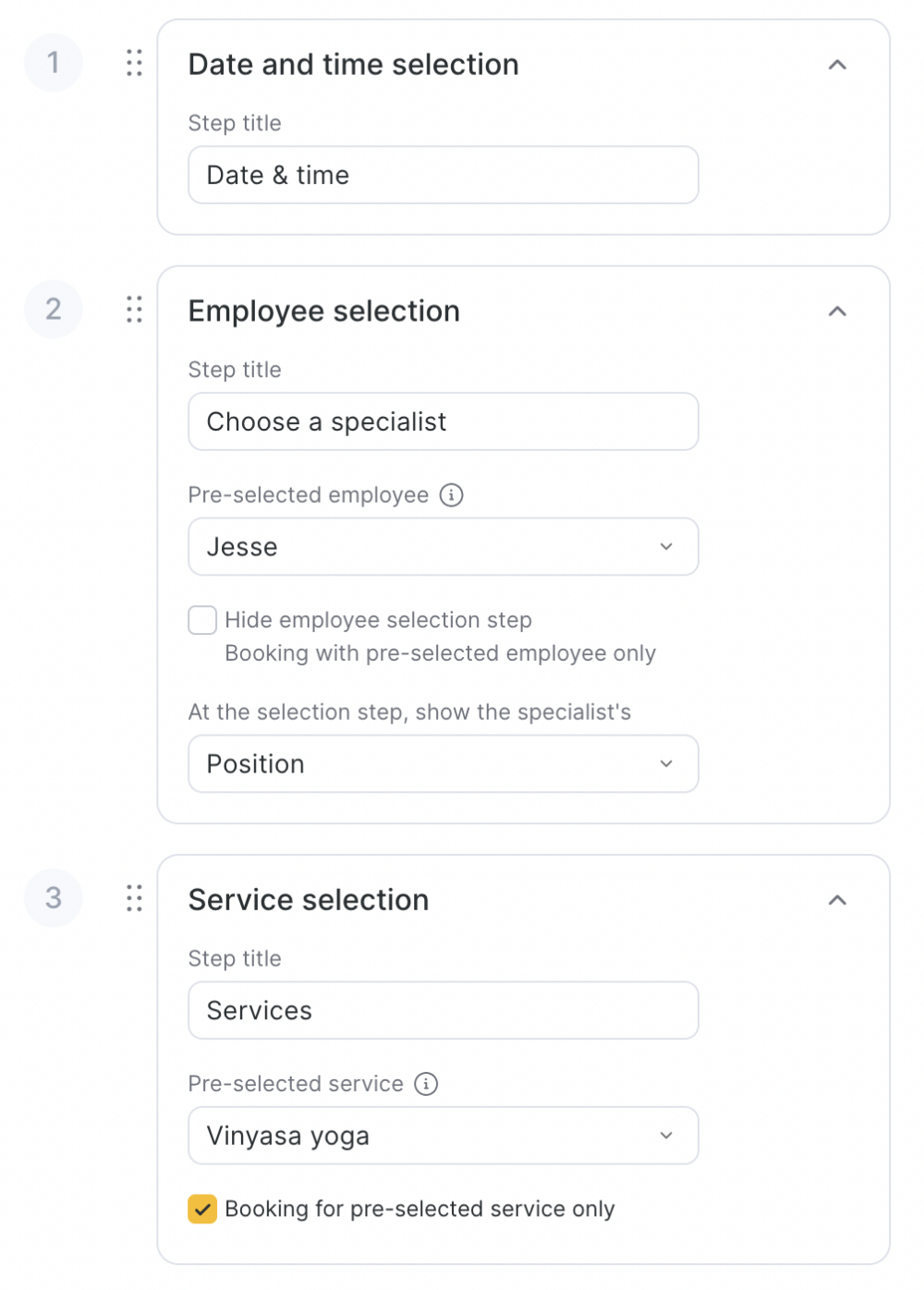Click drag handle for Employee selection step
The width and height of the screenshot is (924, 1290).
click(x=134, y=310)
